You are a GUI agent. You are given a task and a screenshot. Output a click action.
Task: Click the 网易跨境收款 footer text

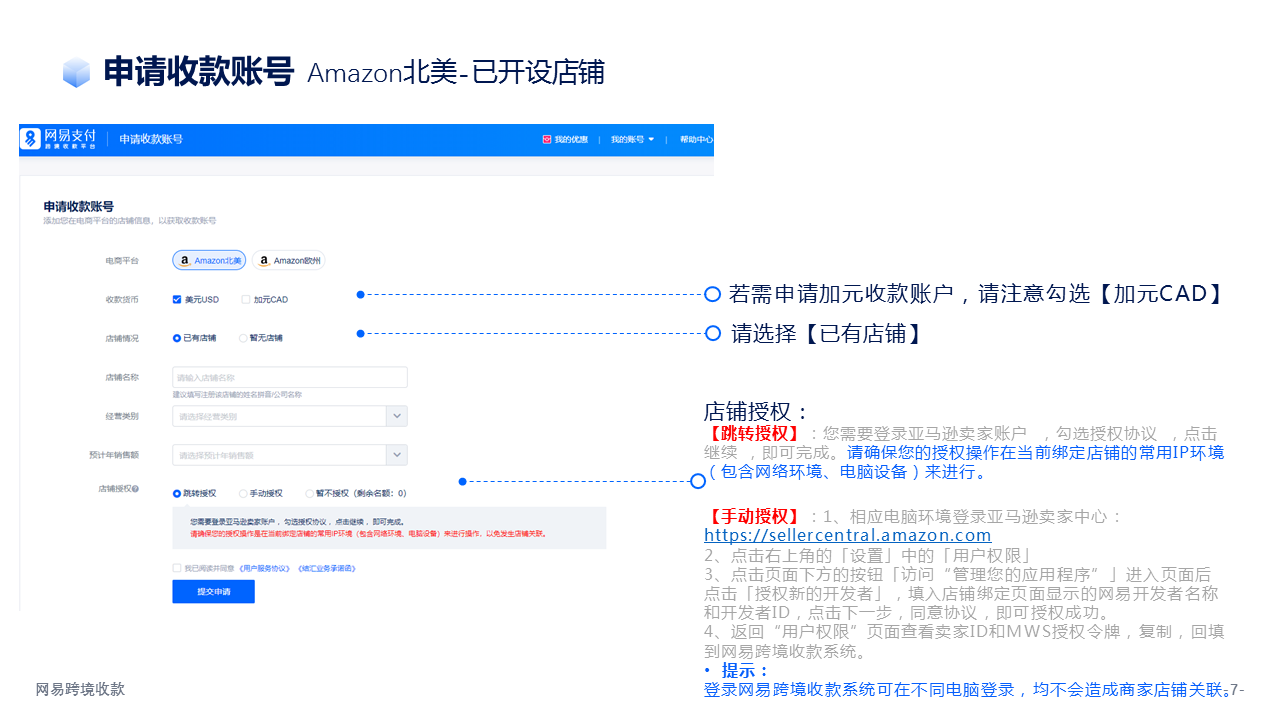(x=80, y=689)
